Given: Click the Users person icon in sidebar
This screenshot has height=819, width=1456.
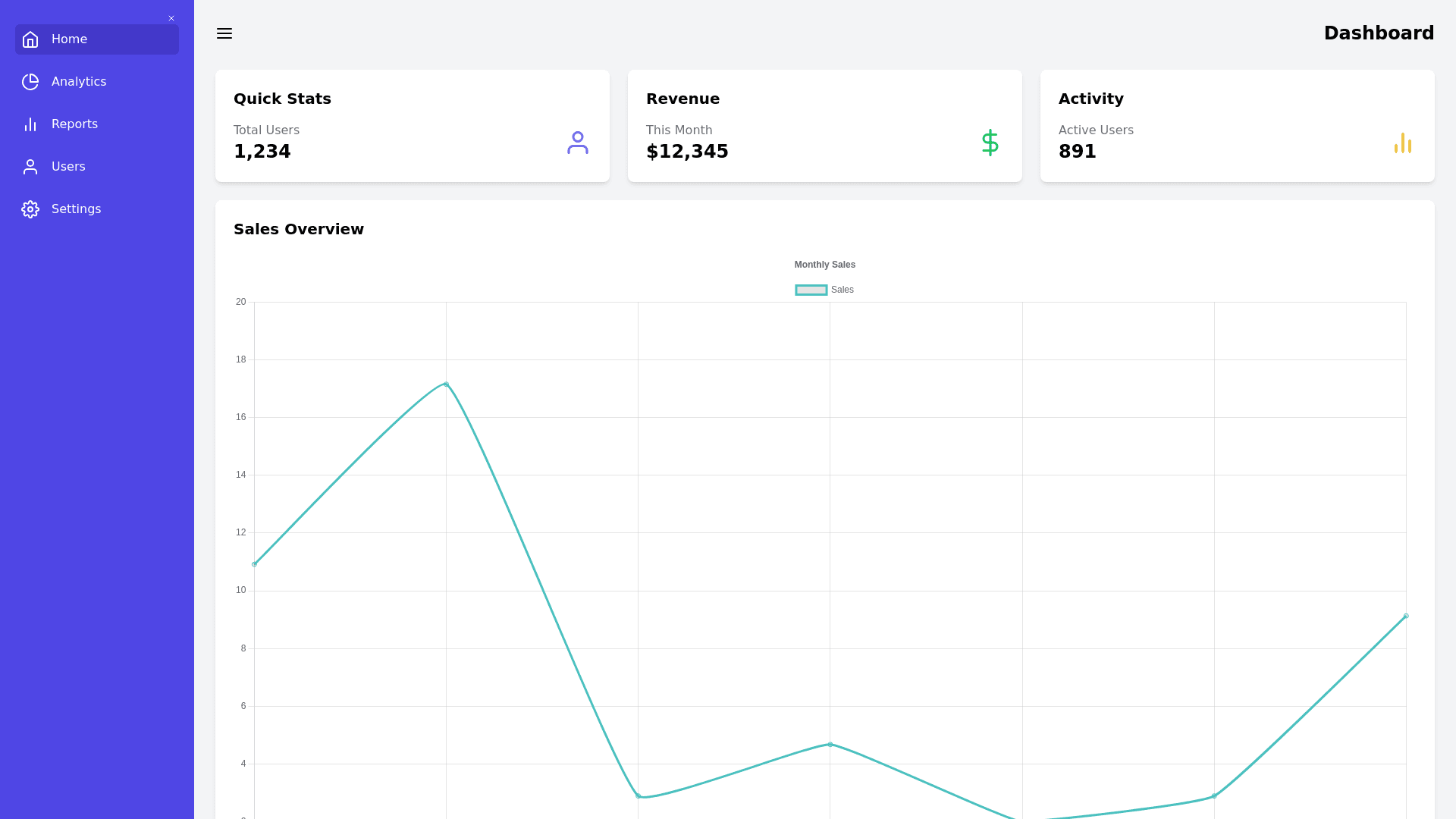Looking at the screenshot, I should [x=30, y=167].
